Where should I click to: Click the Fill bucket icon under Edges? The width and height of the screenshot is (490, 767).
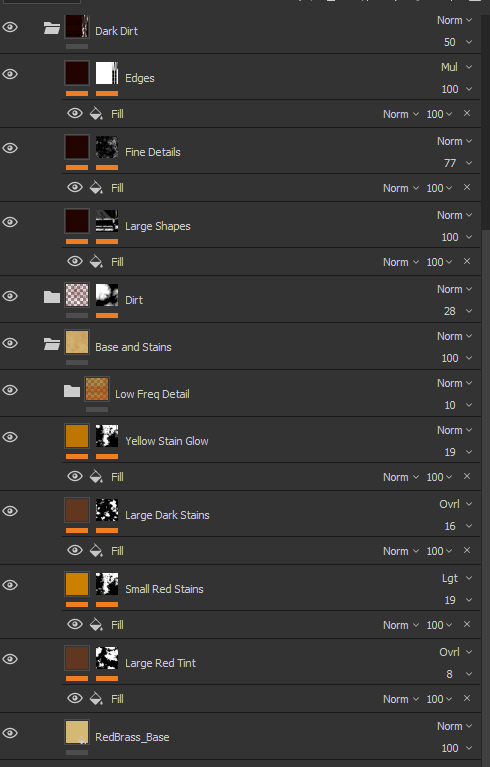(x=96, y=114)
